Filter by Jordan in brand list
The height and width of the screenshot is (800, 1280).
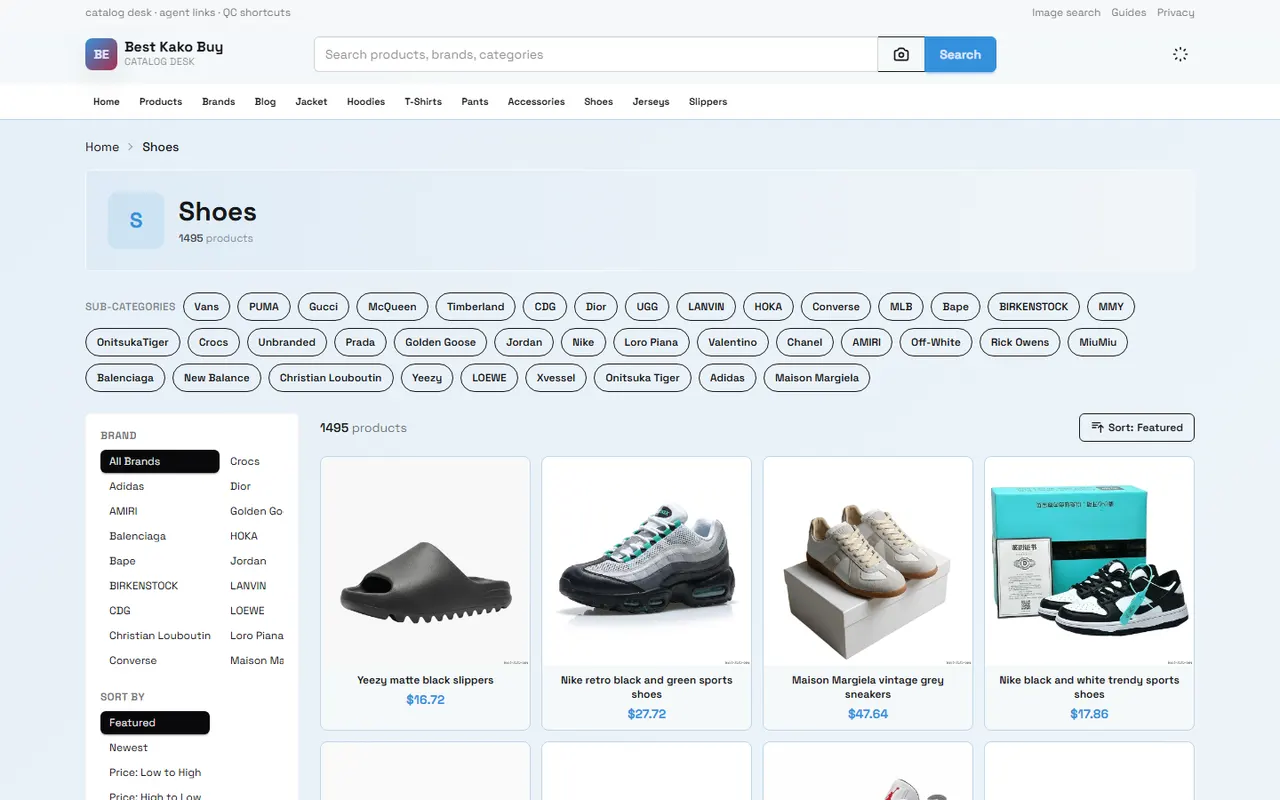248,561
